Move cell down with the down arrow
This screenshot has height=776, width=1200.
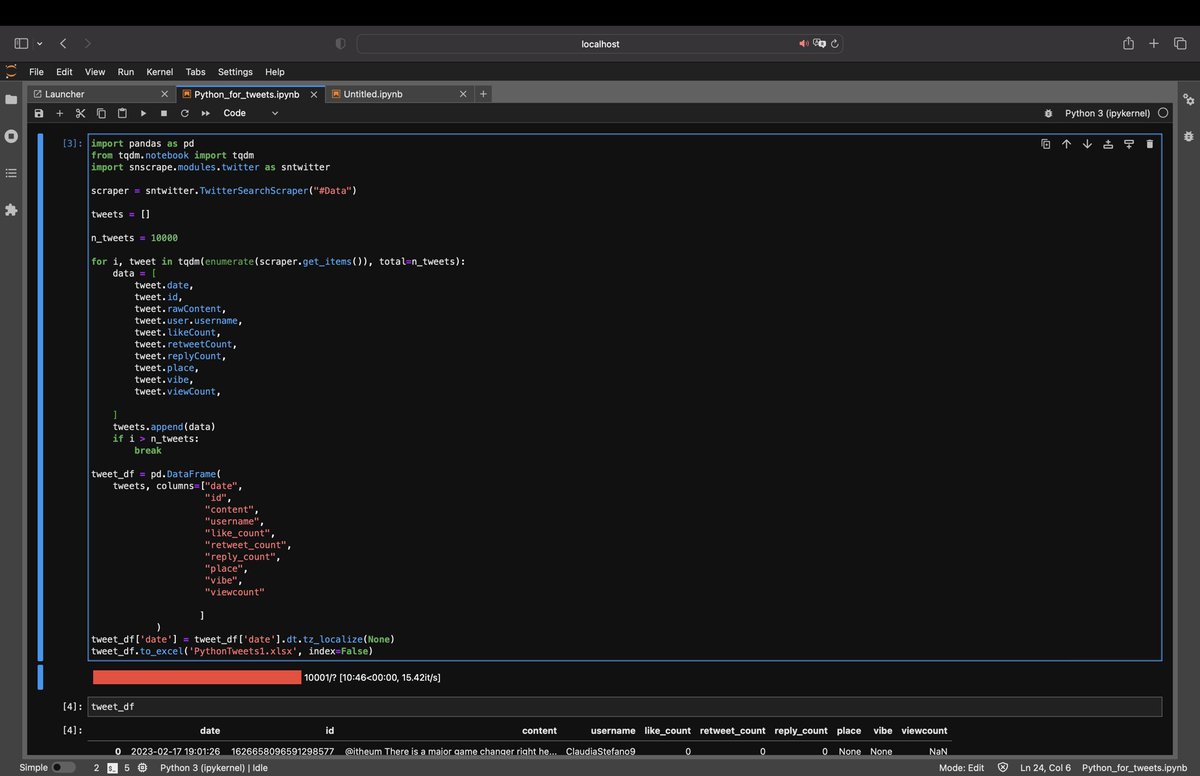click(x=1087, y=144)
